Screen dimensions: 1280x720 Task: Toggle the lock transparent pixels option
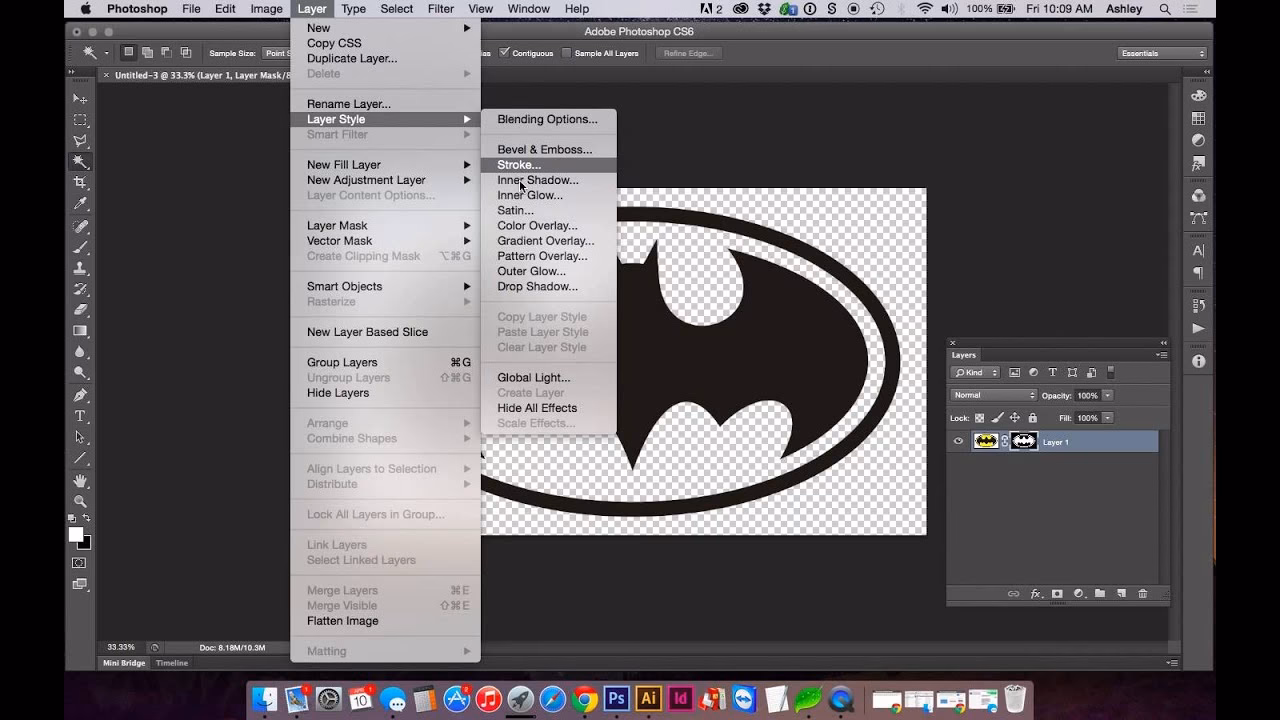pos(980,418)
